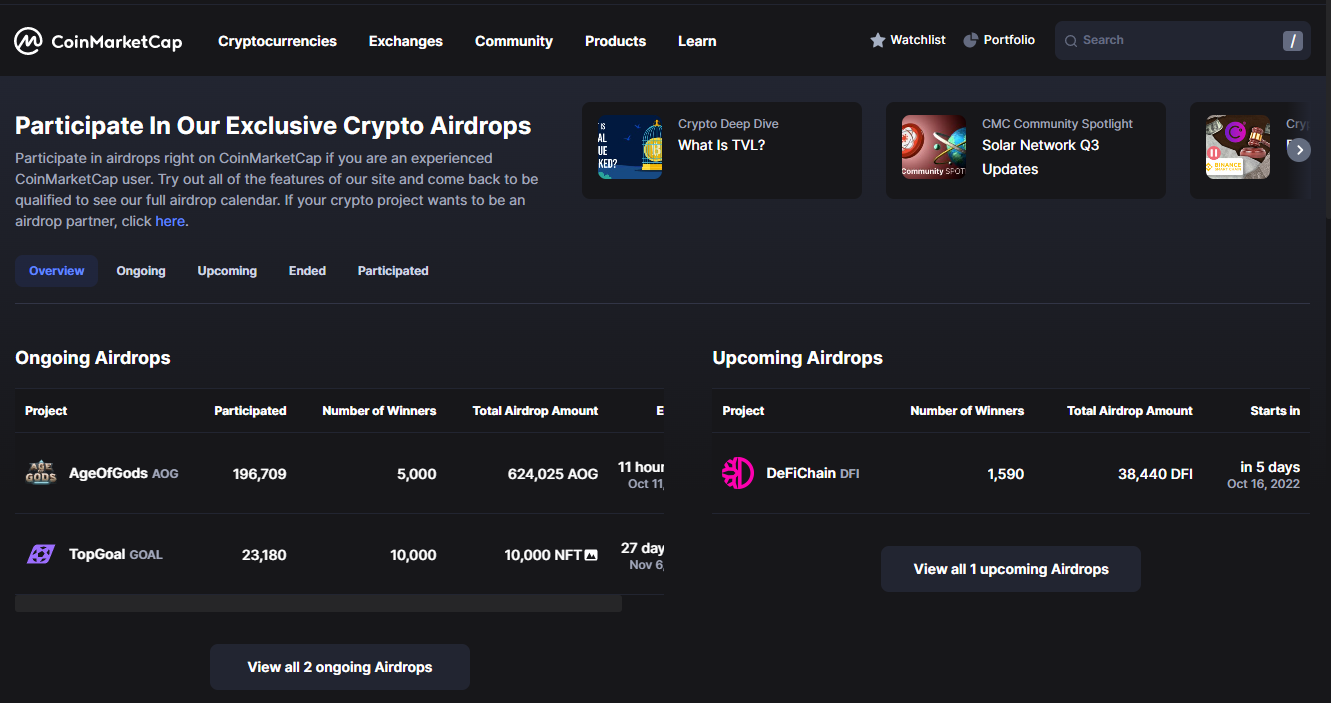Viewport: 1331px width, 703px height.
Task: Open the DeFiChain DFI project name
Action: coord(813,473)
